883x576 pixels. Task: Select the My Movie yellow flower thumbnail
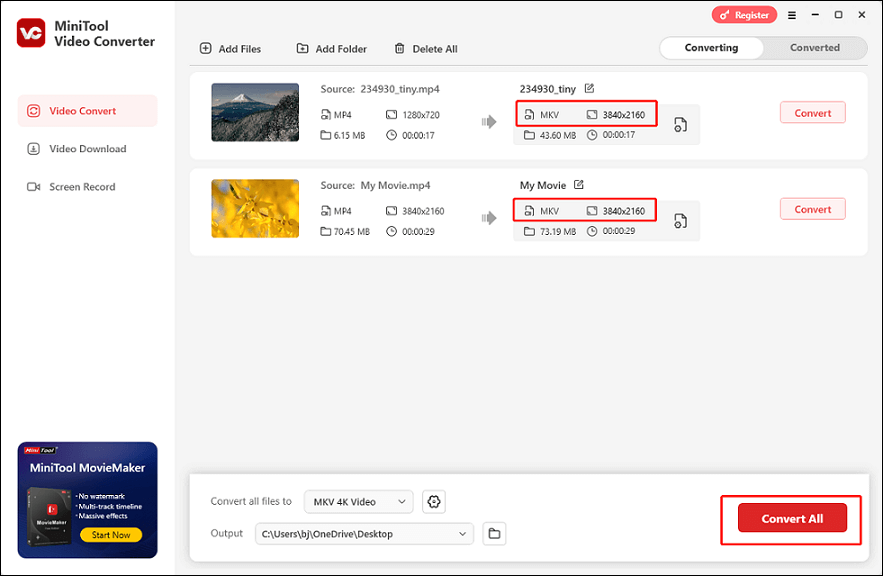[x=255, y=208]
